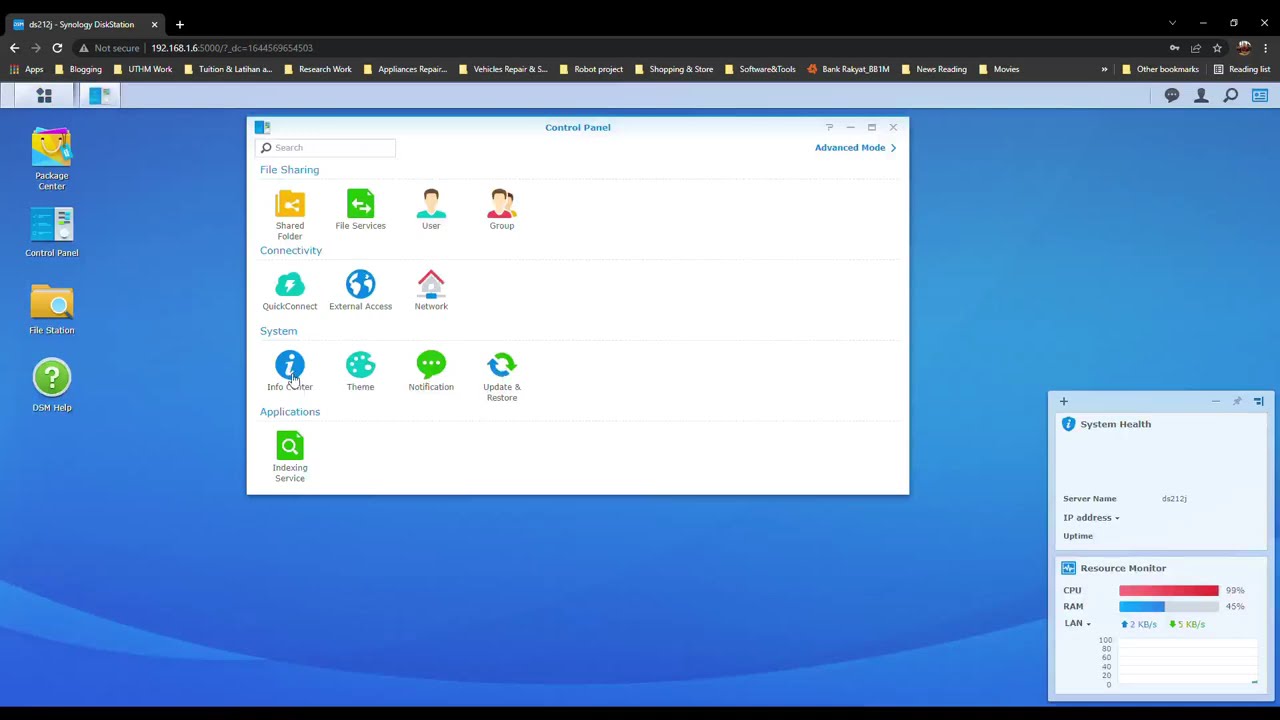1280x720 pixels.
Task: Open Shopping & Store bookmark folder
Action: point(674,69)
